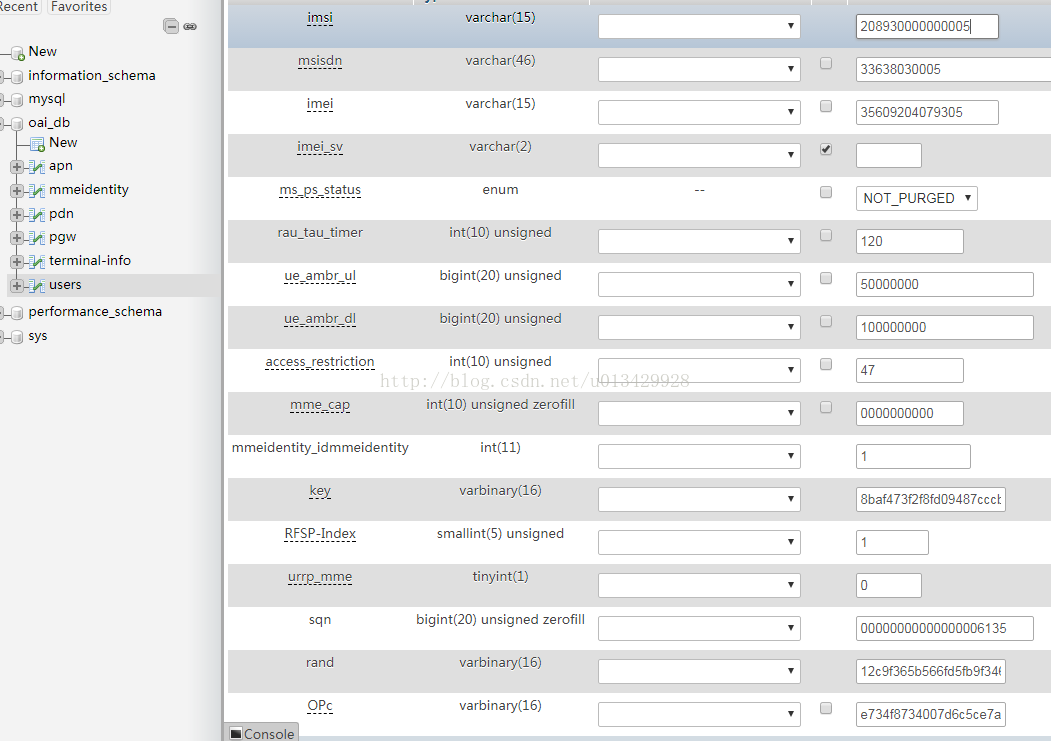Switch to the Recent tab
This screenshot has width=1051, height=741.
19,7
